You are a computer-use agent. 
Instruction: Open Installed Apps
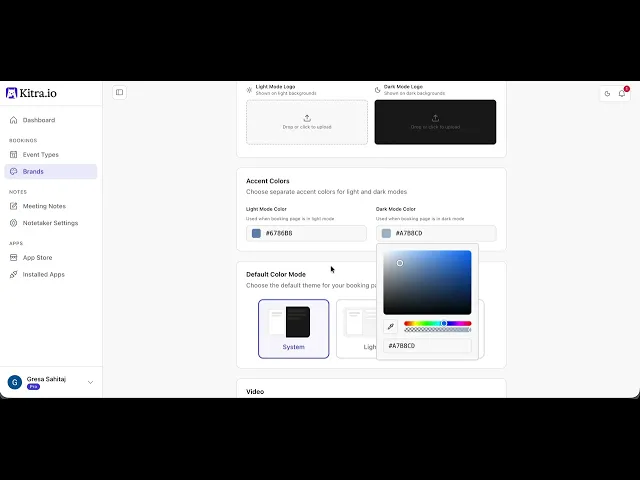pos(51,274)
